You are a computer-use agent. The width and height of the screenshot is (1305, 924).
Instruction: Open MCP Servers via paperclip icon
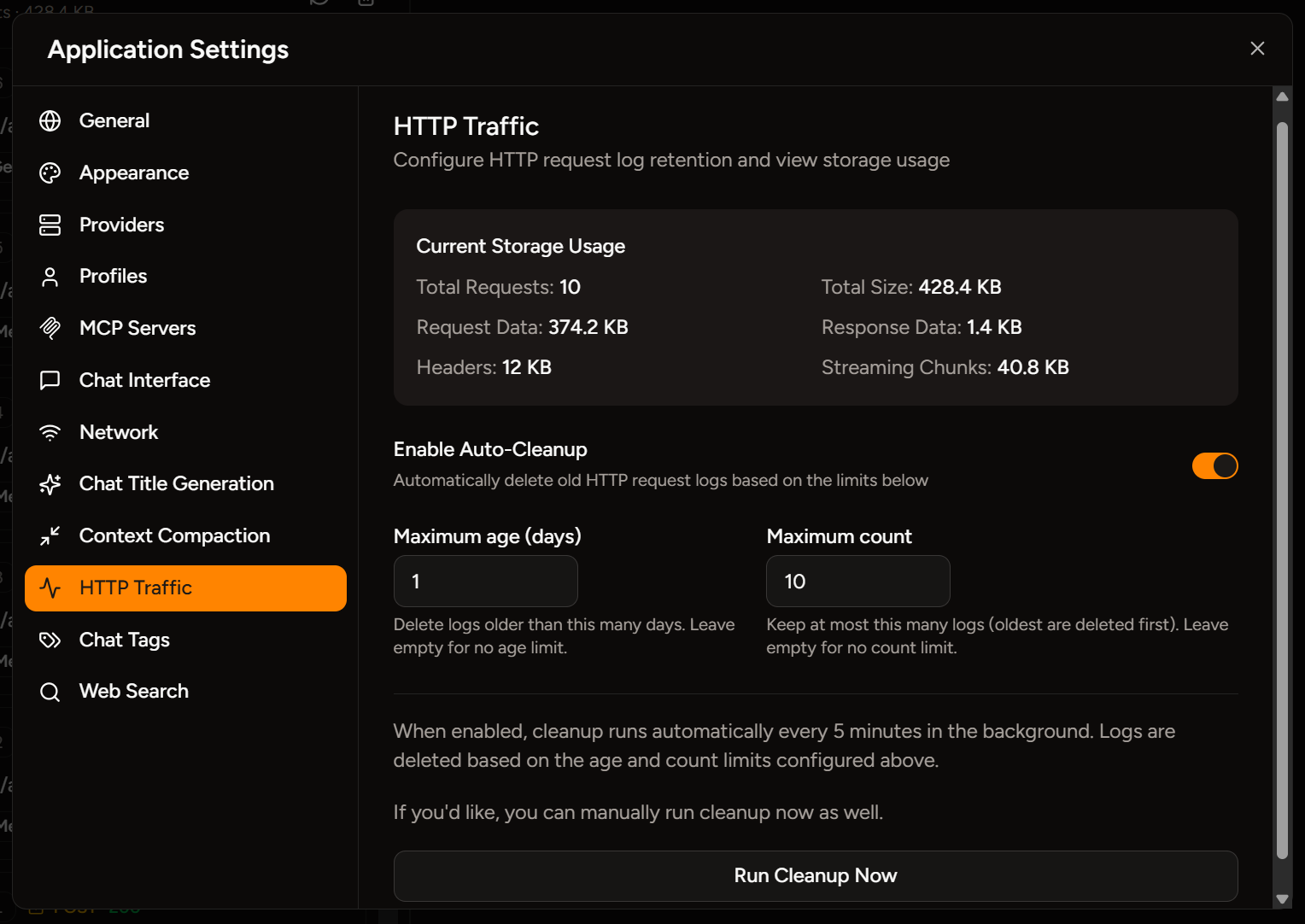click(x=50, y=328)
